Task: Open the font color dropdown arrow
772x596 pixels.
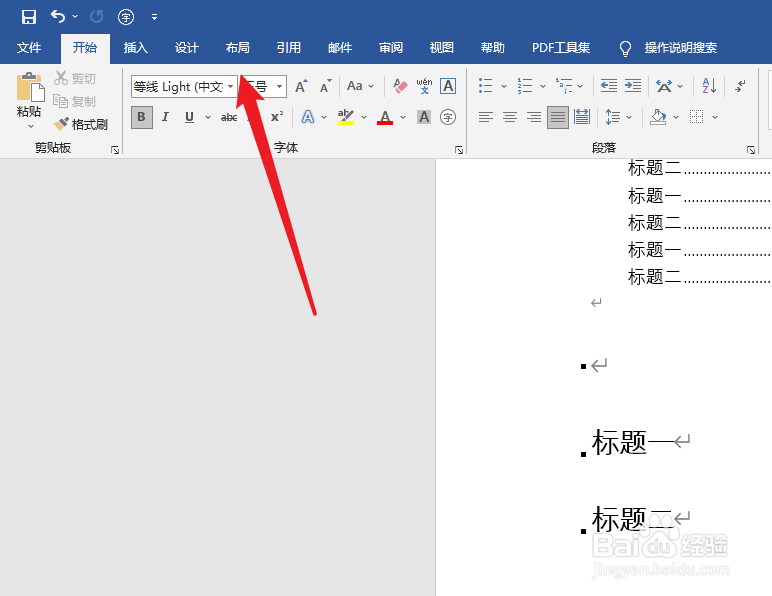Action: [x=403, y=117]
